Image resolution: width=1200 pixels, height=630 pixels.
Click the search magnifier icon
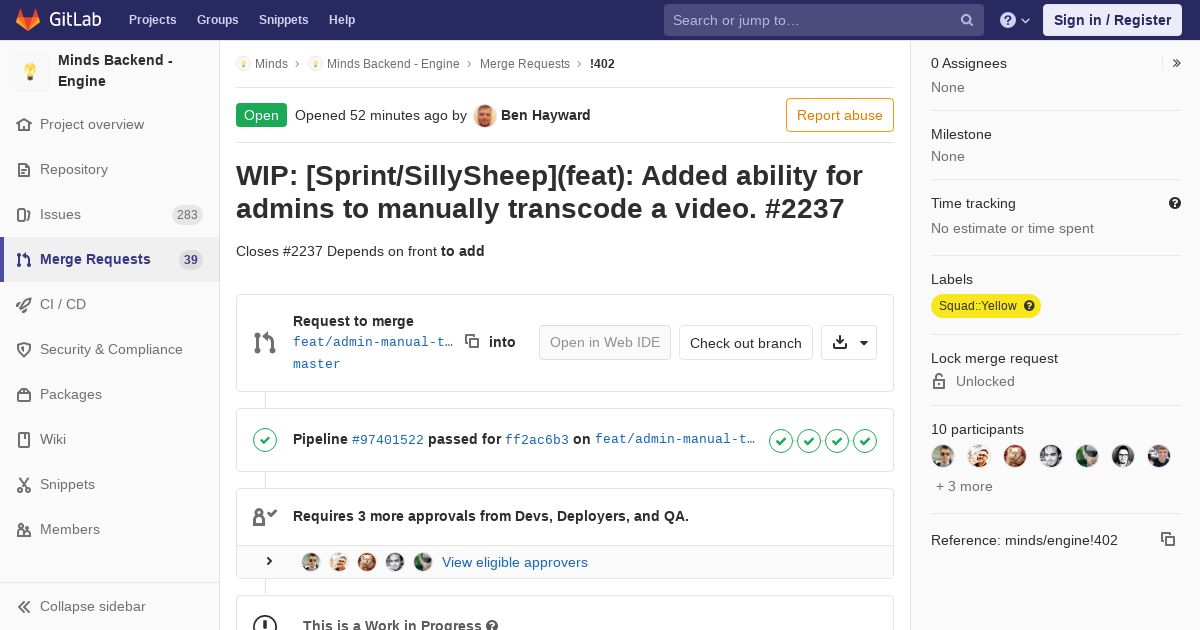coord(967,20)
